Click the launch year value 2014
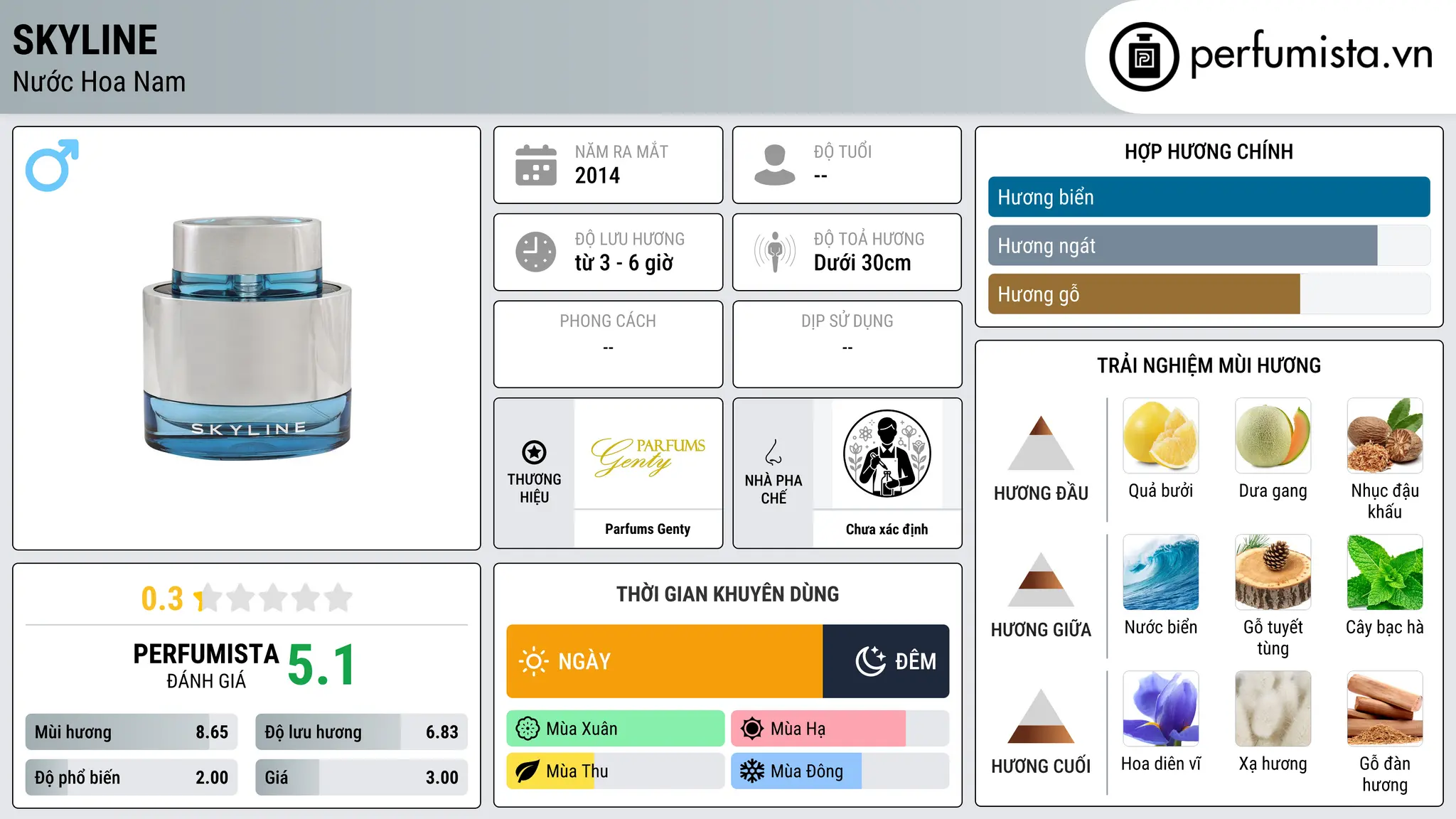 pos(597,176)
